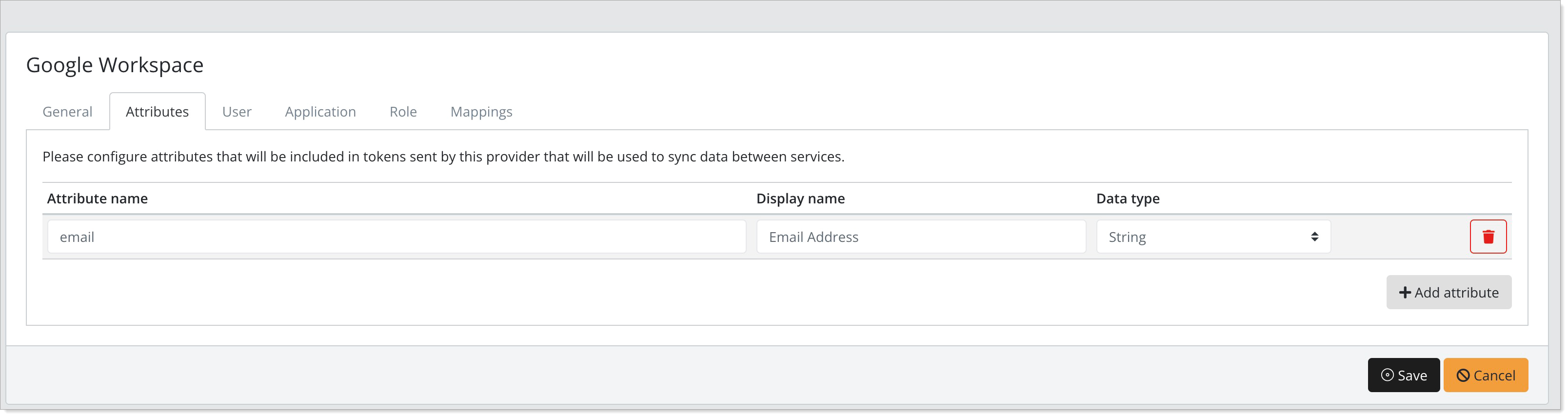Image resolution: width=1568 pixels, height=417 pixels.
Task: Open the String data type dropdown
Action: [x=1213, y=236]
